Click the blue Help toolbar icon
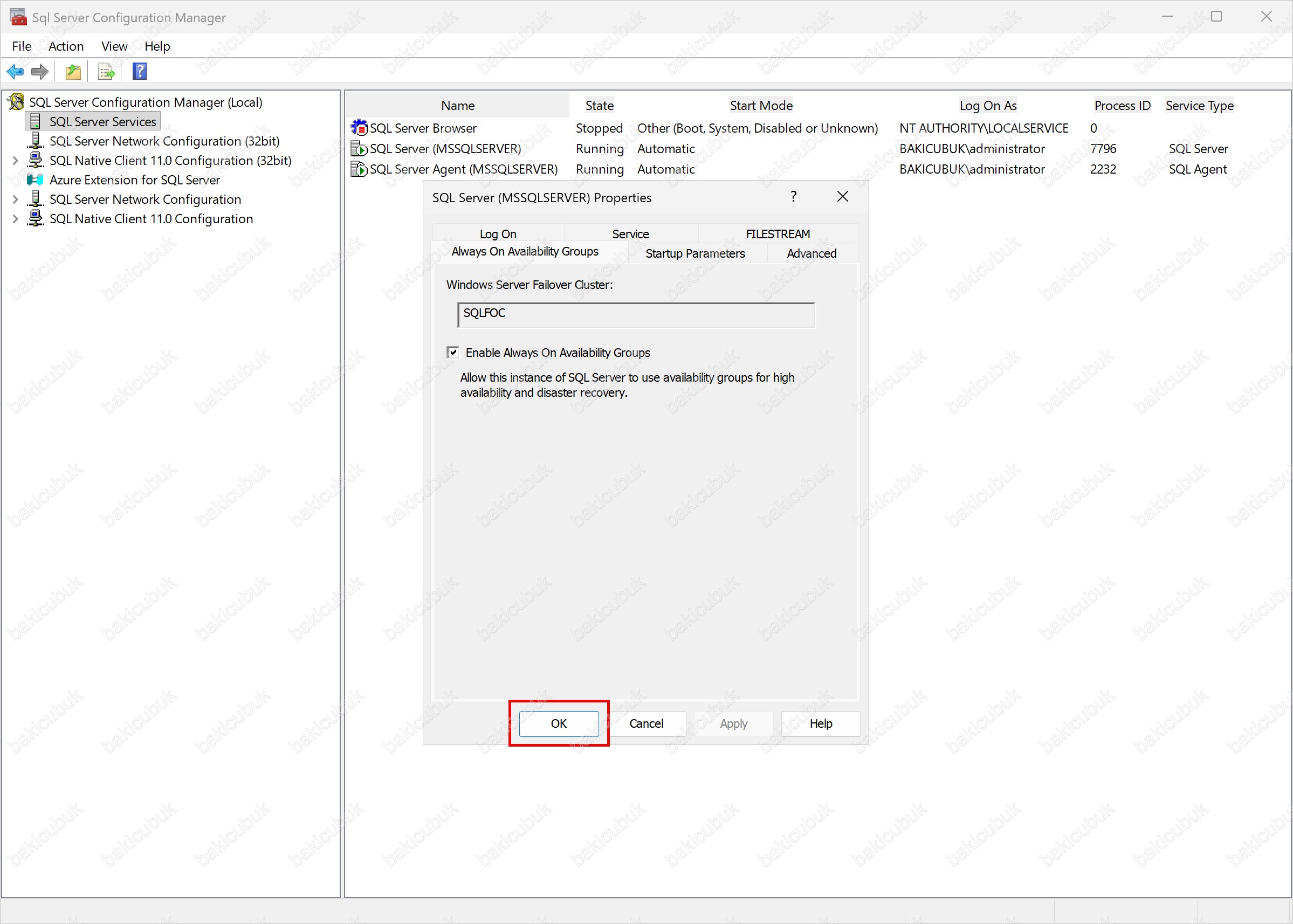 pos(140,72)
